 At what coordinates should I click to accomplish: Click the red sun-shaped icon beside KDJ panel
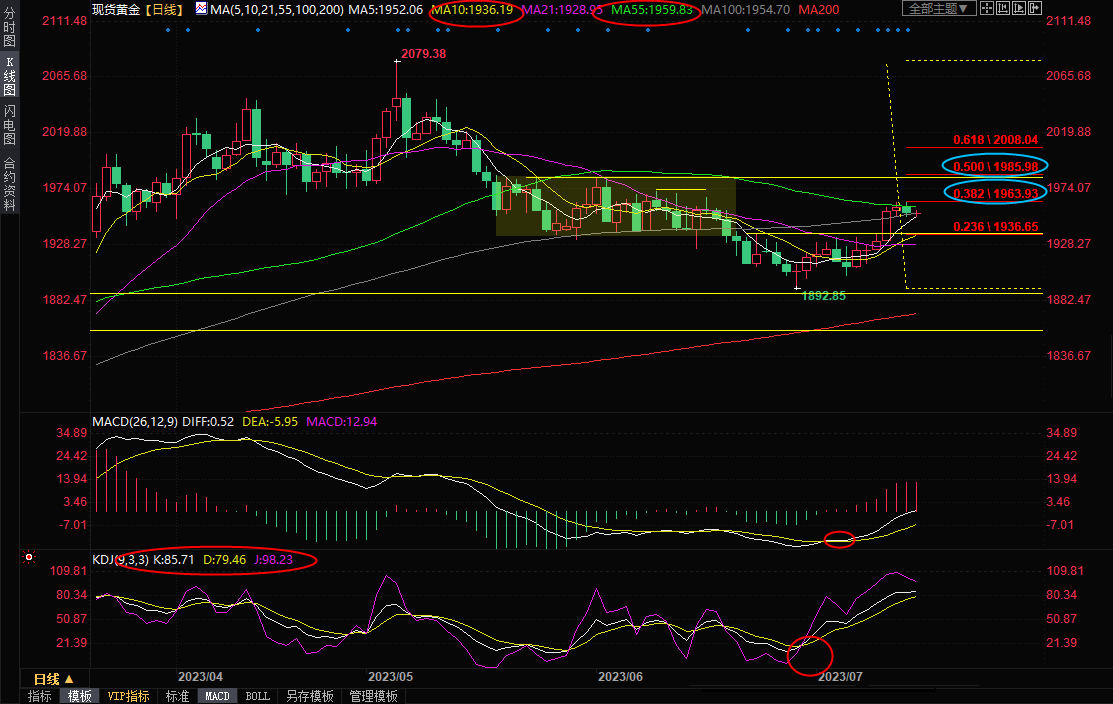click(29, 557)
